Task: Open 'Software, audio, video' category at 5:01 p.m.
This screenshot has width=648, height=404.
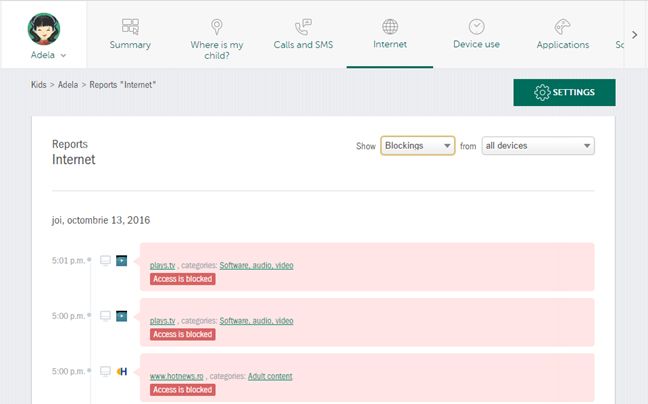Action: [256, 265]
